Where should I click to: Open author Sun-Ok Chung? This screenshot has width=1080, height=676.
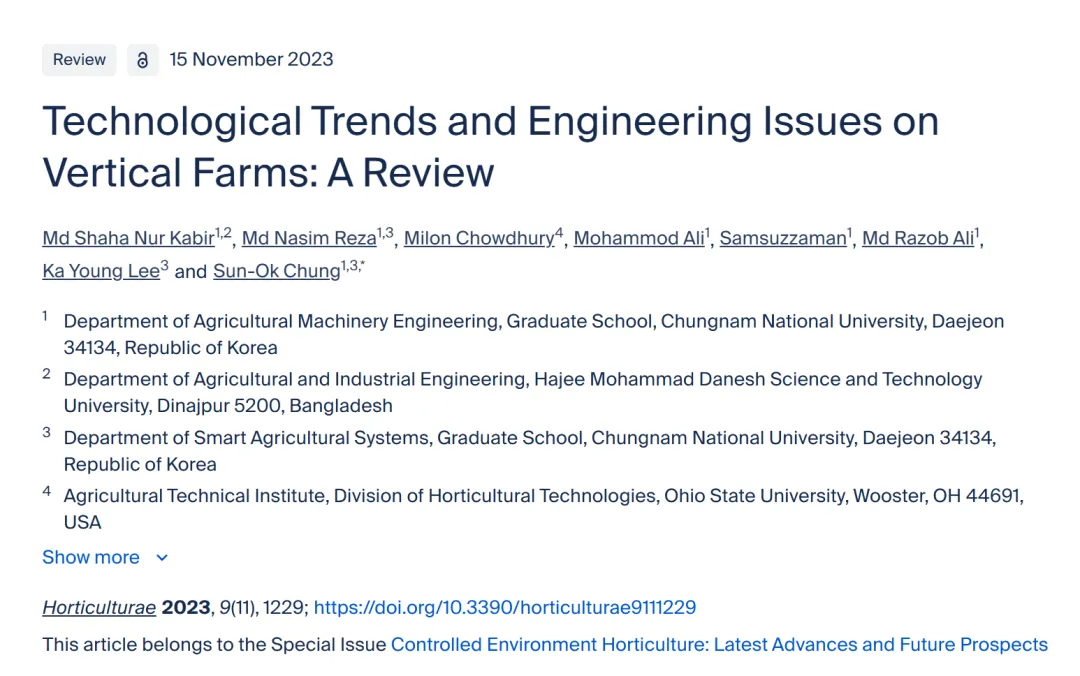click(x=277, y=271)
